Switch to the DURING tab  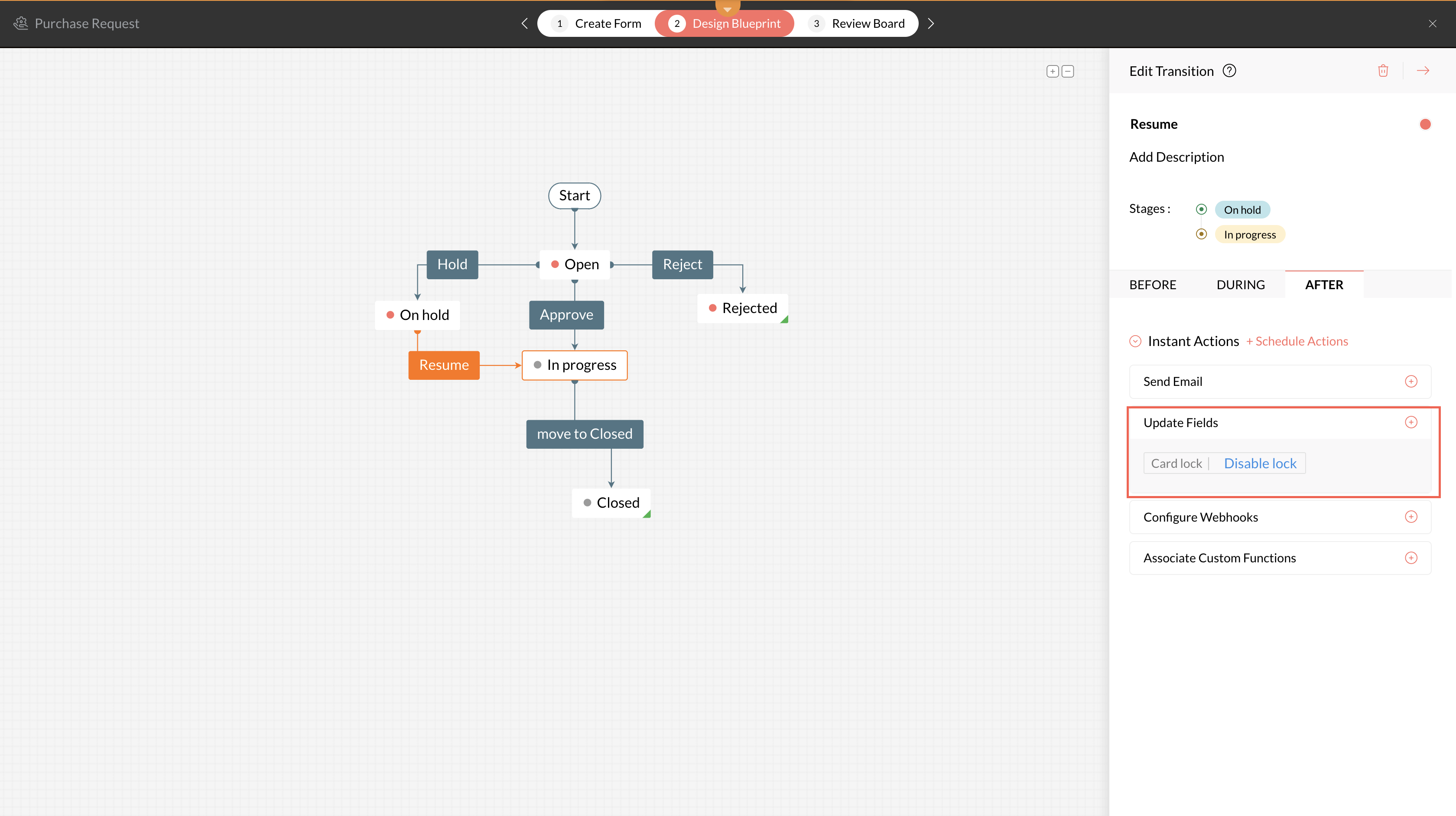point(1240,285)
